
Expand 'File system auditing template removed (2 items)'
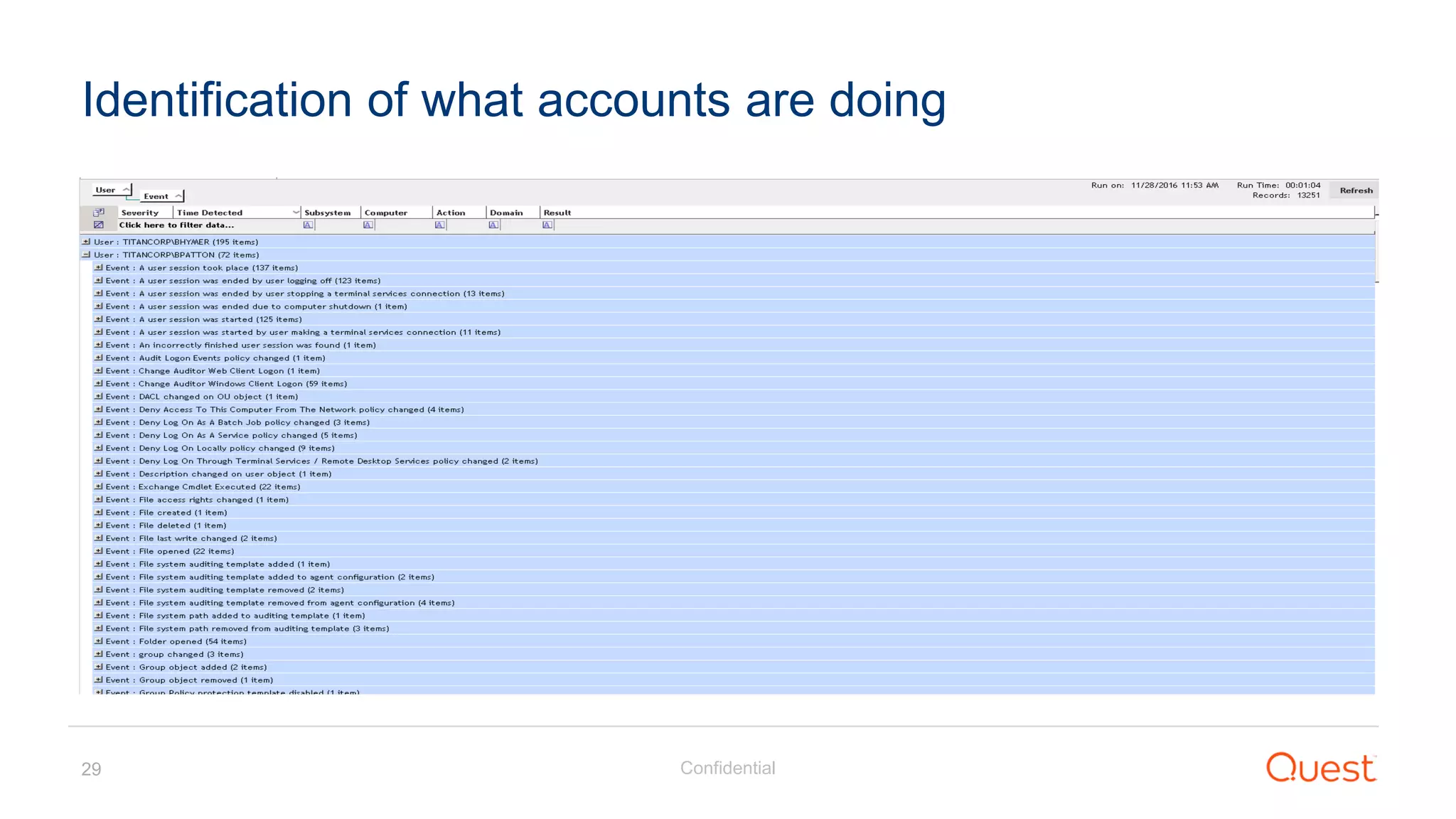point(99,589)
